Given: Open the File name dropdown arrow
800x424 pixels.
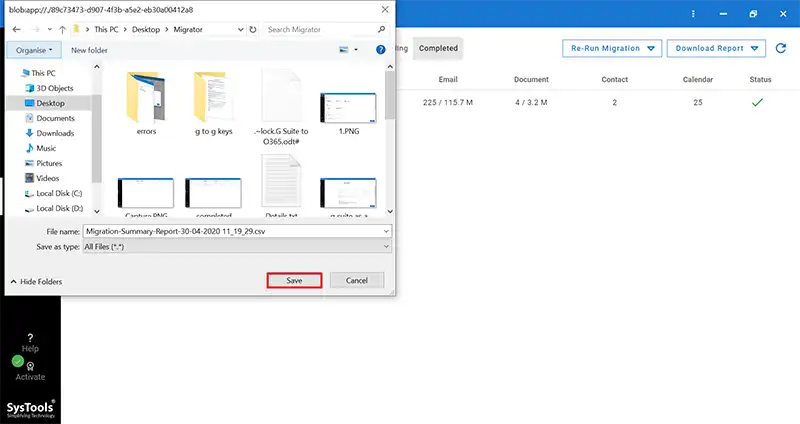Looking at the screenshot, I should tap(386, 231).
